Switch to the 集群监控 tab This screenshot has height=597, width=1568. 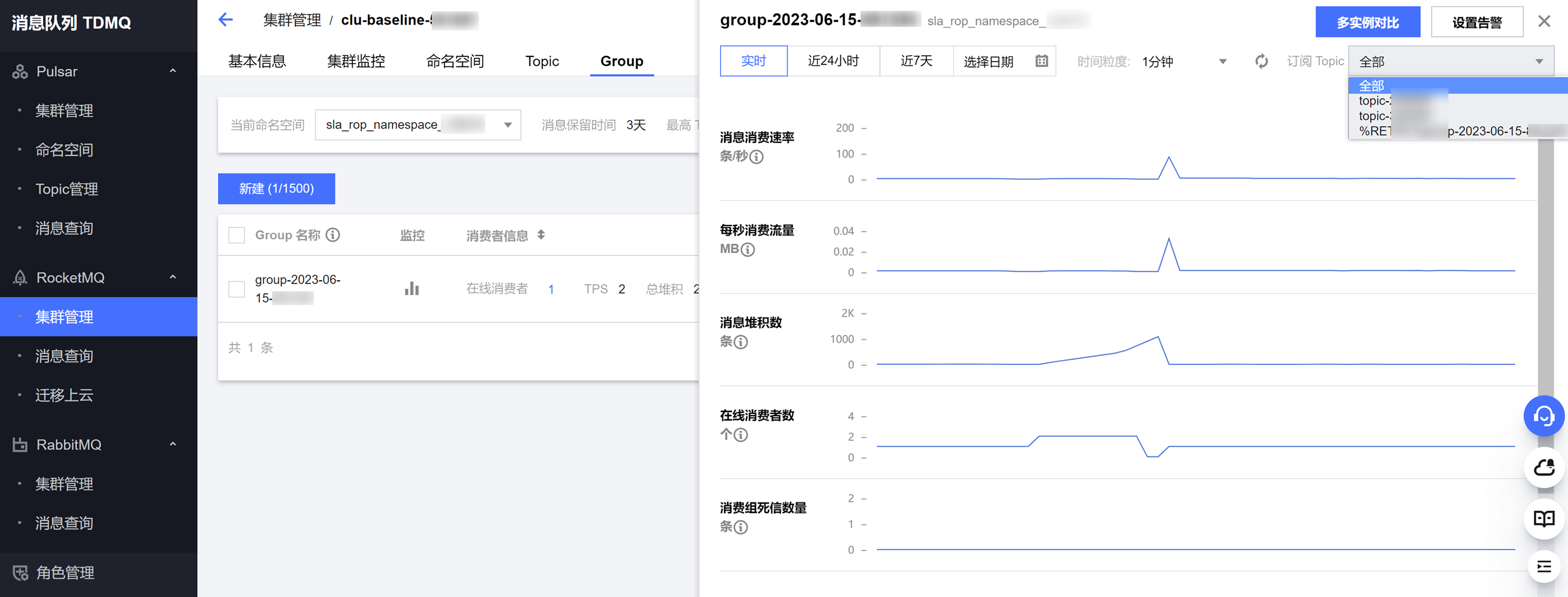click(356, 61)
